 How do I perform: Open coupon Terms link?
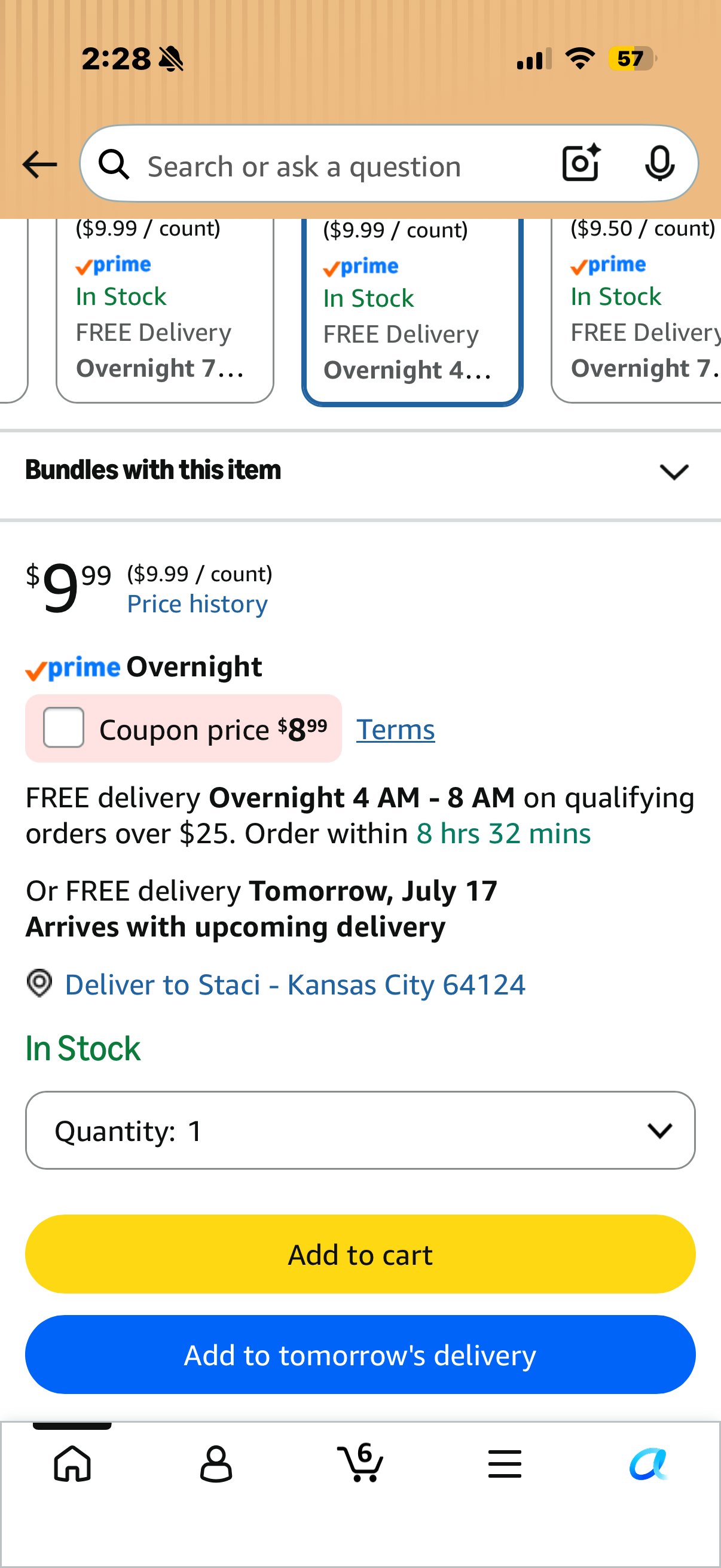coord(396,729)
